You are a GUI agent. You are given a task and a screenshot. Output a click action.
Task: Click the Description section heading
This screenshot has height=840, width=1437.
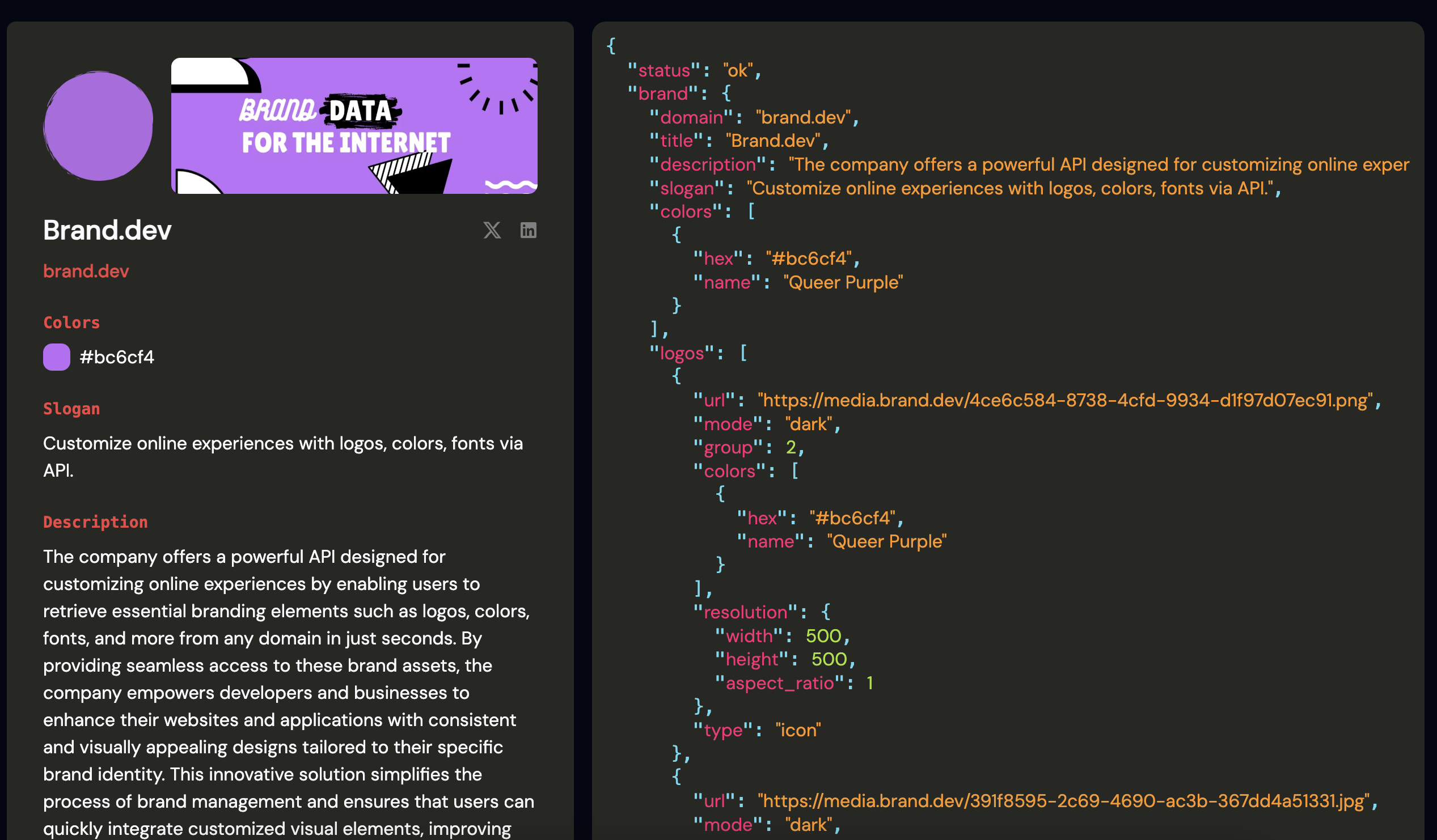click(95, 522)
